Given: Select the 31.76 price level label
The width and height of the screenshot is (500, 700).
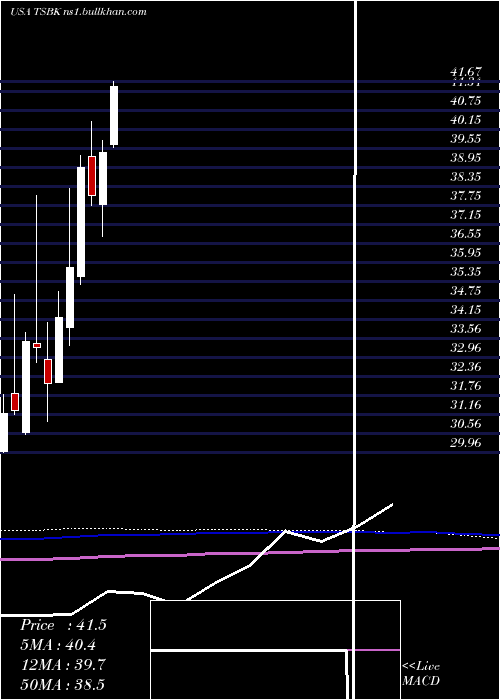Looking at the screenshot, I should [x=466, y=385].
